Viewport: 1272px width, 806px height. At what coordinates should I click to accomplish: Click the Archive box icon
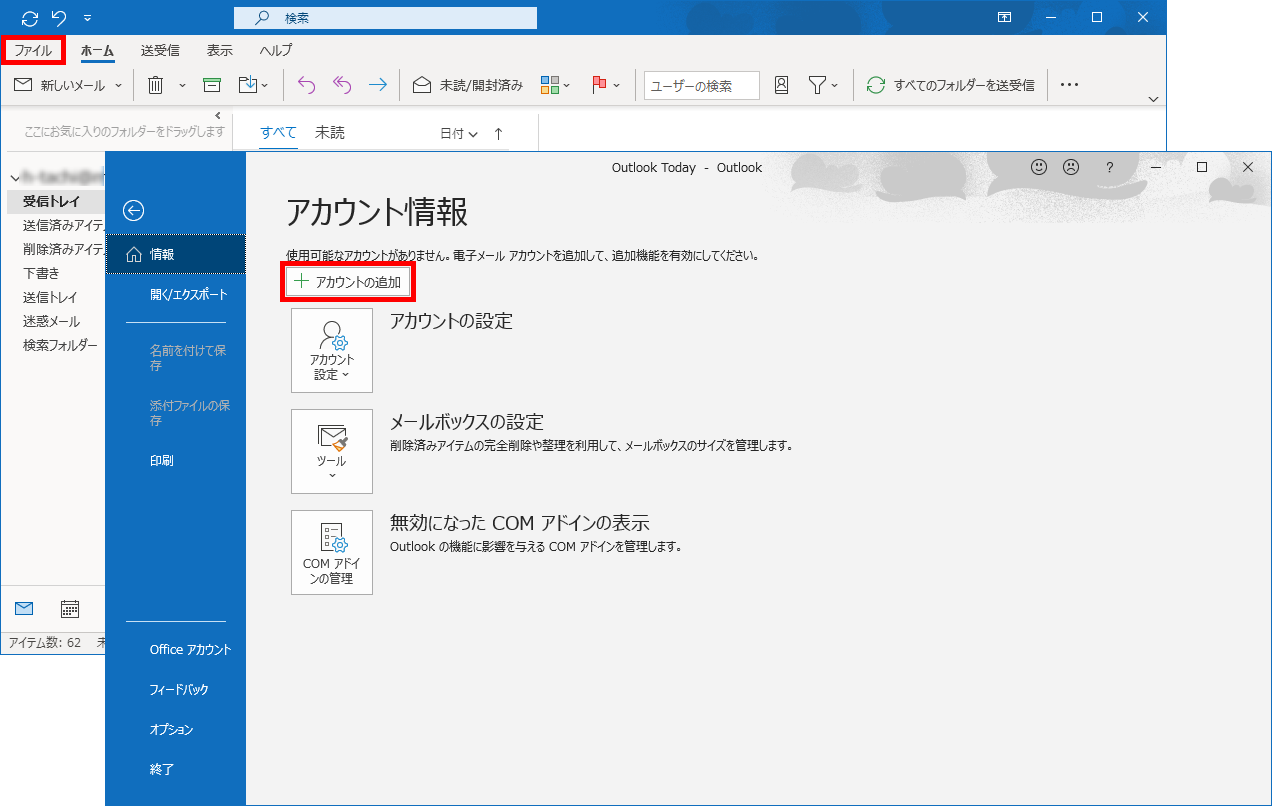(x=211, y=86)
